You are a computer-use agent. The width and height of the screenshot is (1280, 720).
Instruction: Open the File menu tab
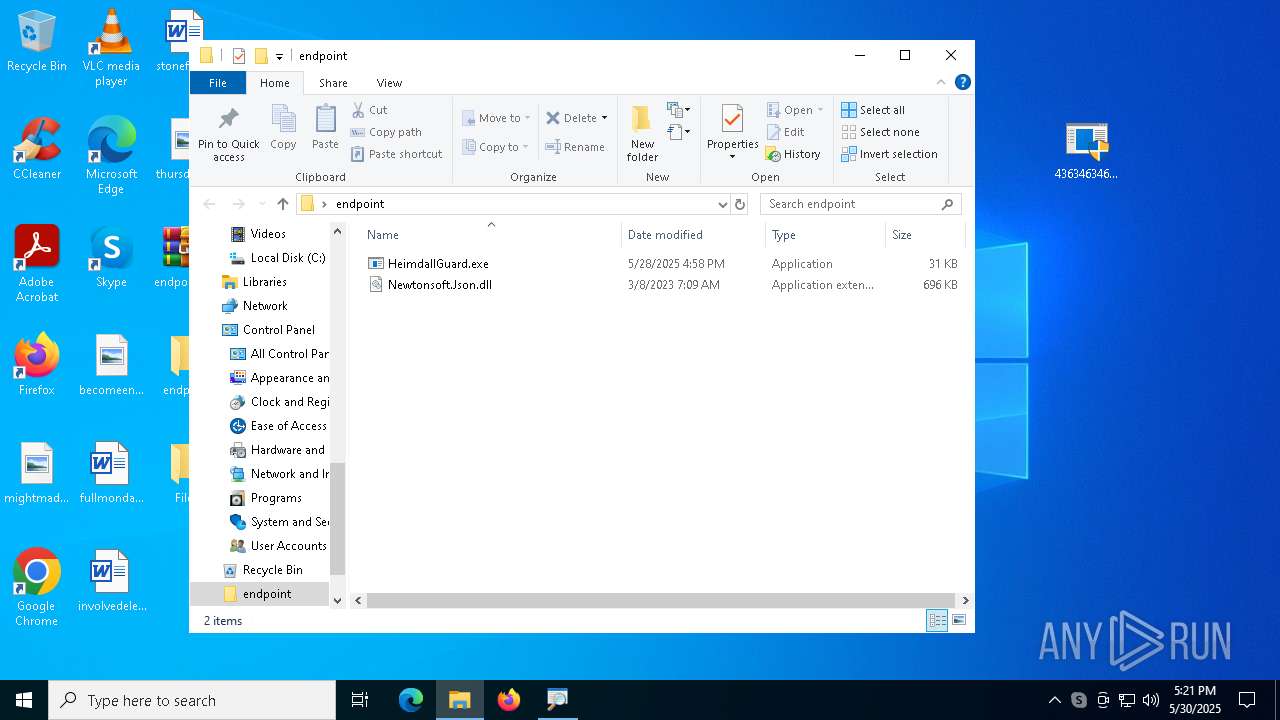point(217,83)
